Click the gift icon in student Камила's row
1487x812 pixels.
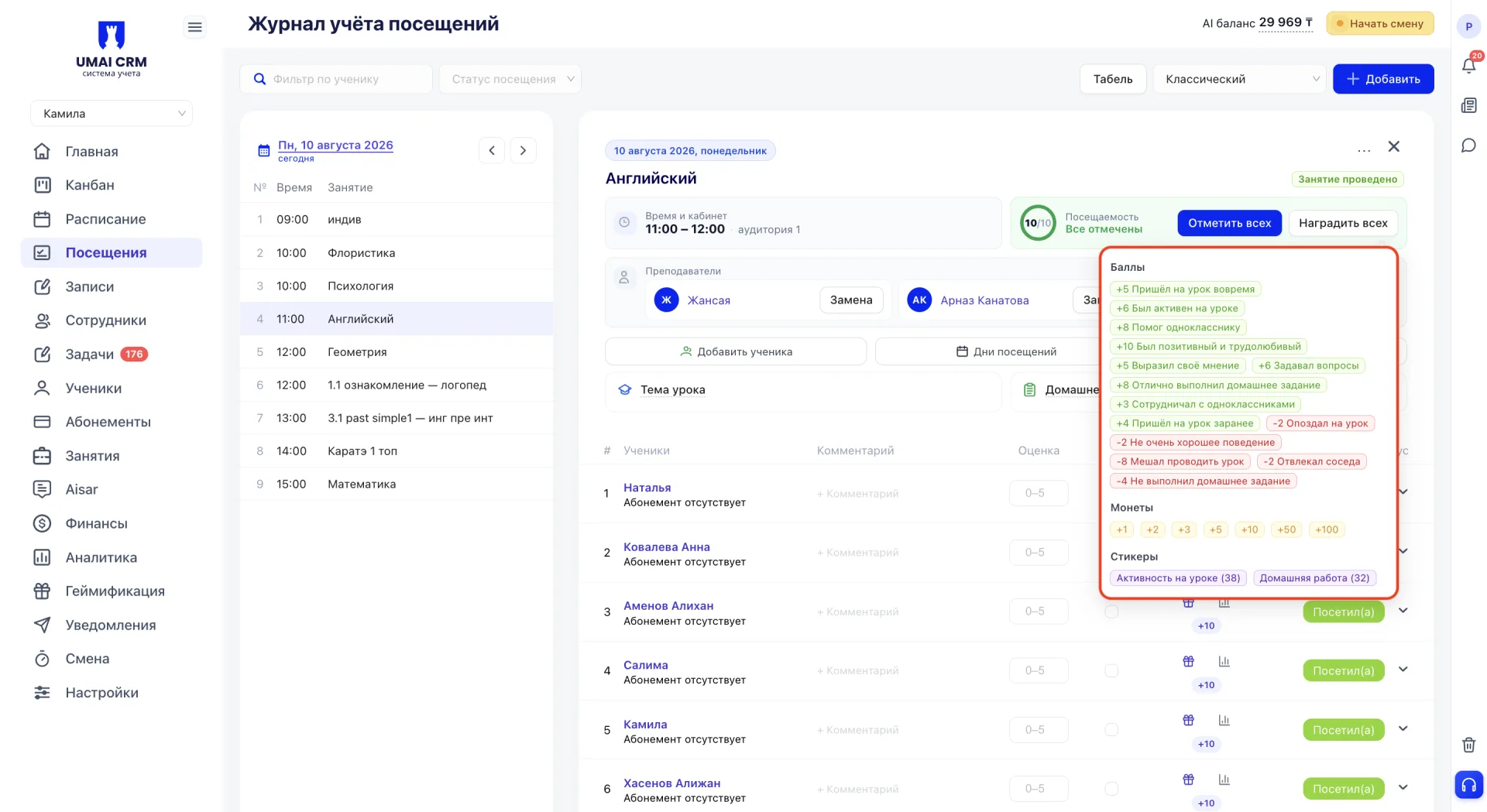[x=1188, y=720]
